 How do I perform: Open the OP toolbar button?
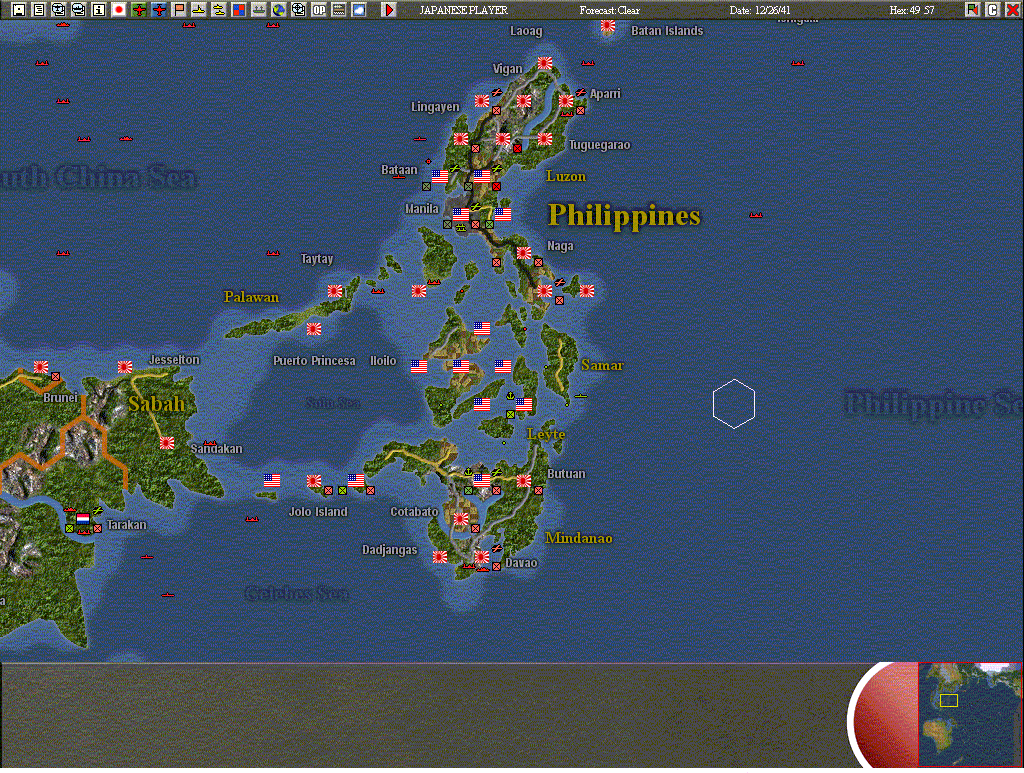(319, 9)
